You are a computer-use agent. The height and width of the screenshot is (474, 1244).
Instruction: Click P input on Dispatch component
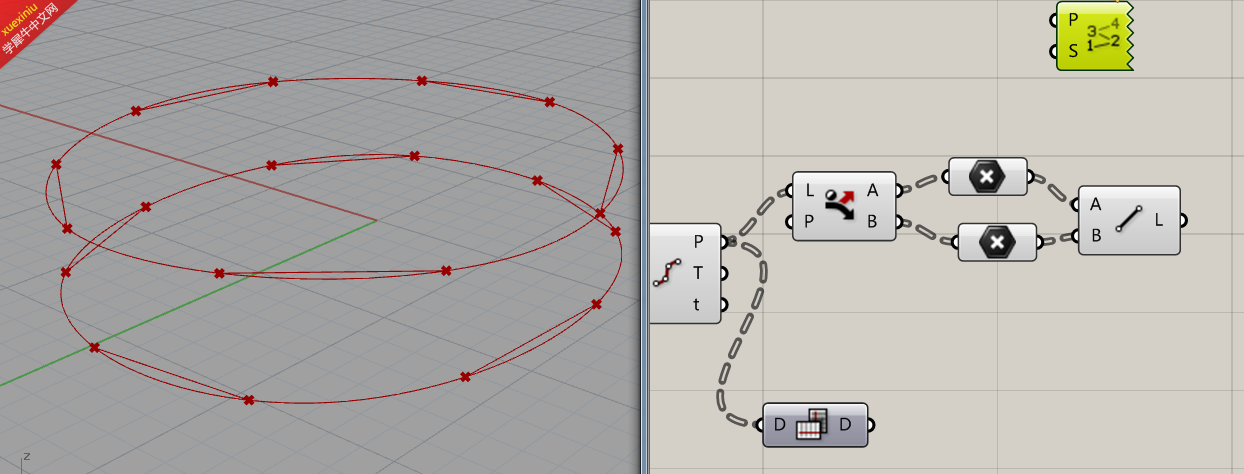click(809, 222)
